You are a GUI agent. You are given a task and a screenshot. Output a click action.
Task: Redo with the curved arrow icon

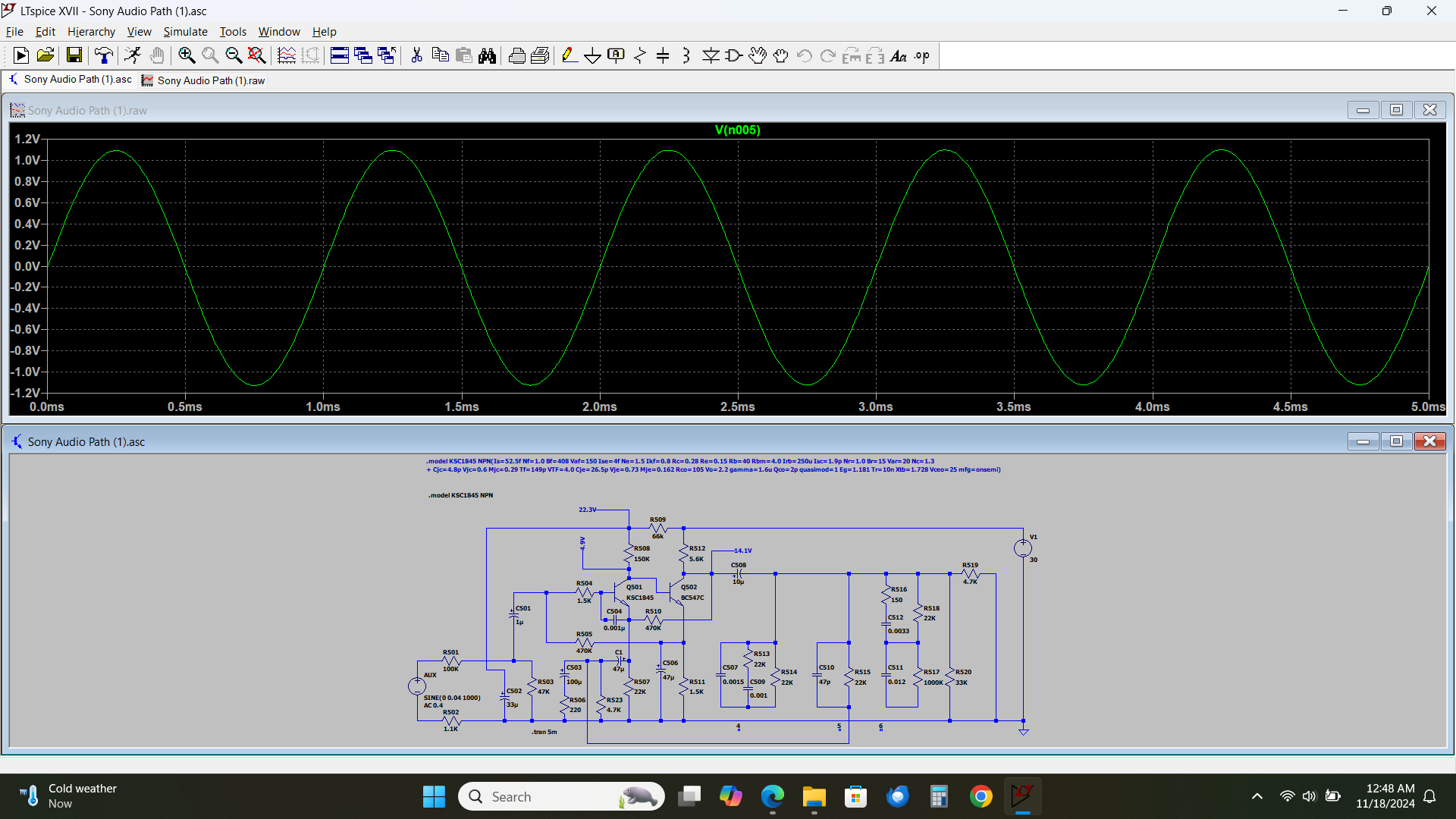(x=828, y=55)
